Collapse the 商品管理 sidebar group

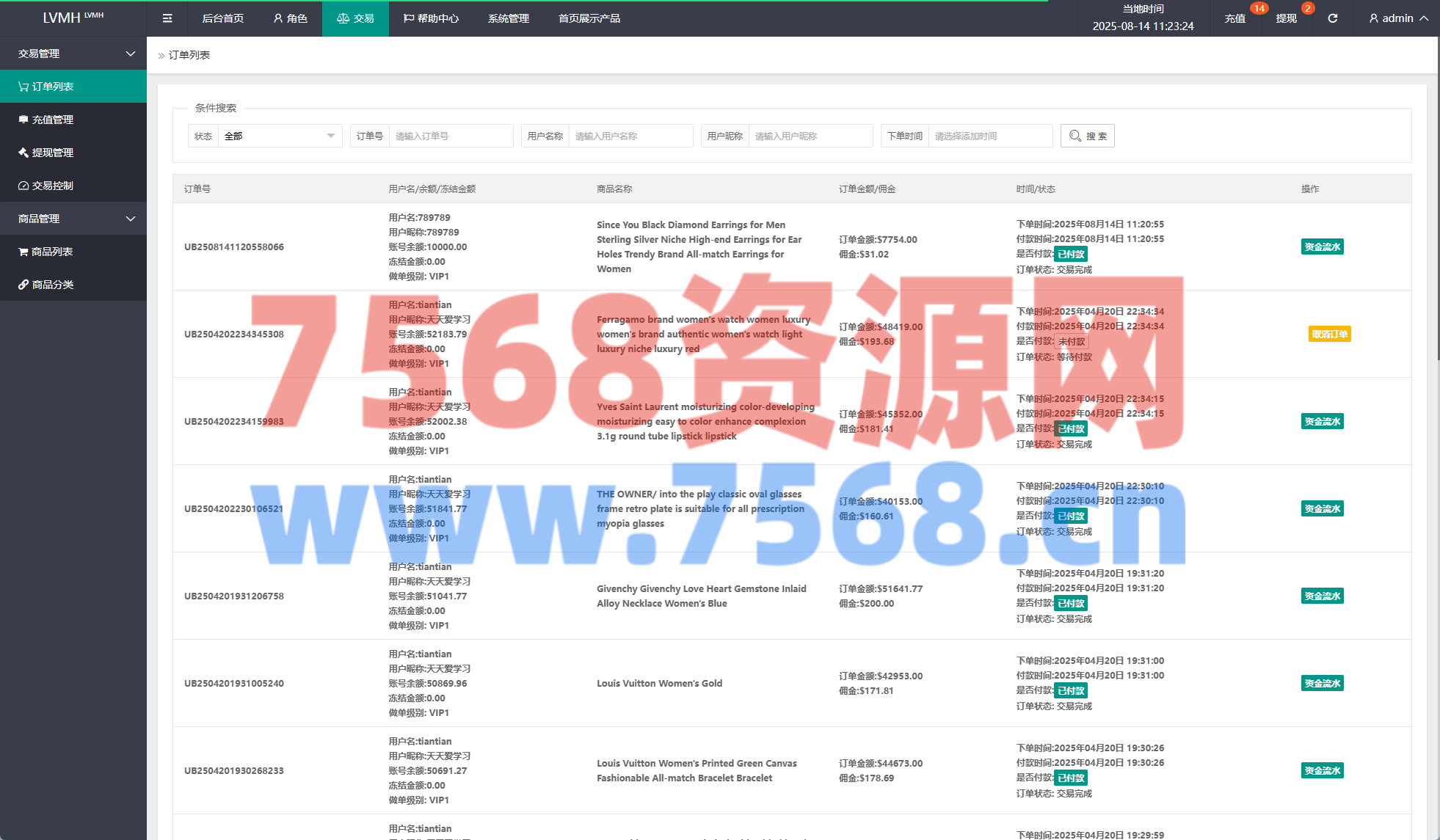point(131,219)
